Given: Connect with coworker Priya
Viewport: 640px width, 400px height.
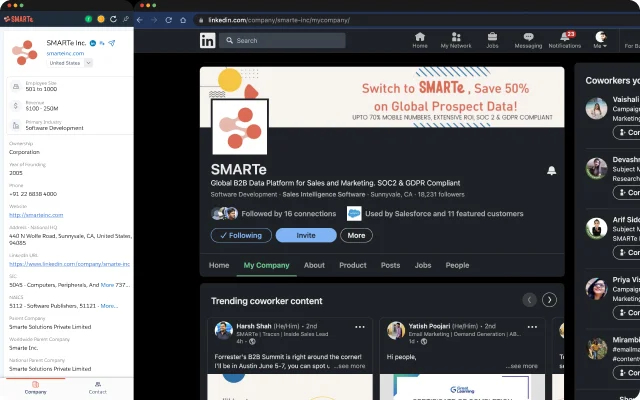Looking at the screenshot, I should [x=627, y=313].
